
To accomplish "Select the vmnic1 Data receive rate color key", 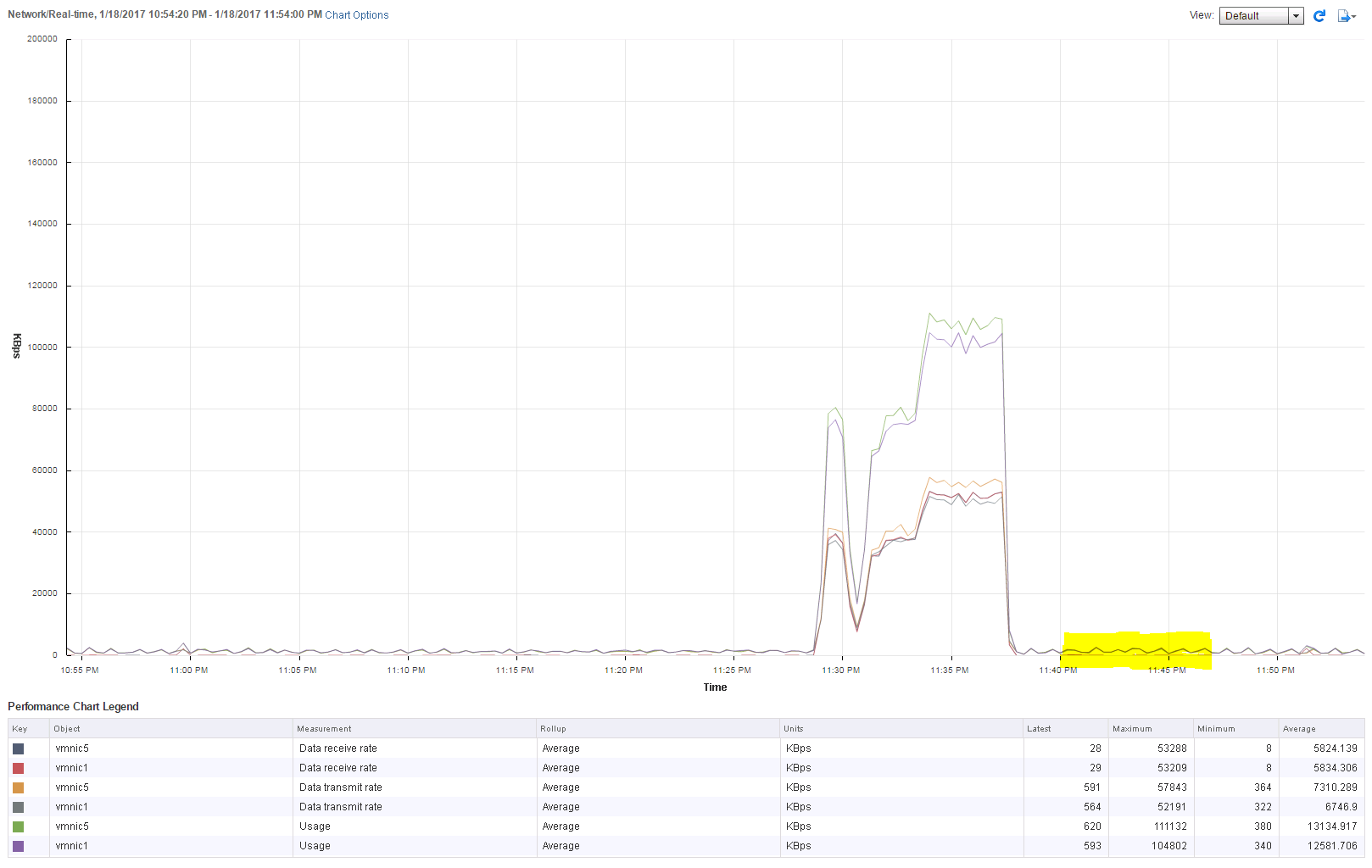I will [18, 768].
